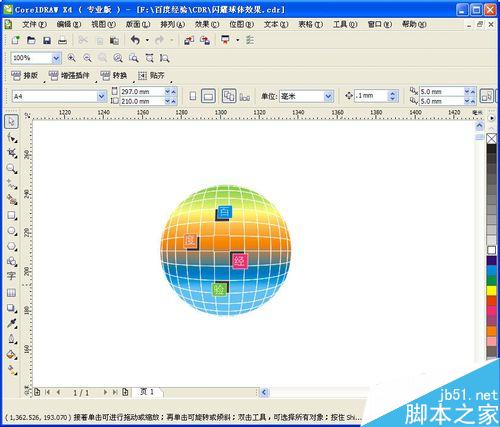Activate the Text tool (字)

[11, 276]
